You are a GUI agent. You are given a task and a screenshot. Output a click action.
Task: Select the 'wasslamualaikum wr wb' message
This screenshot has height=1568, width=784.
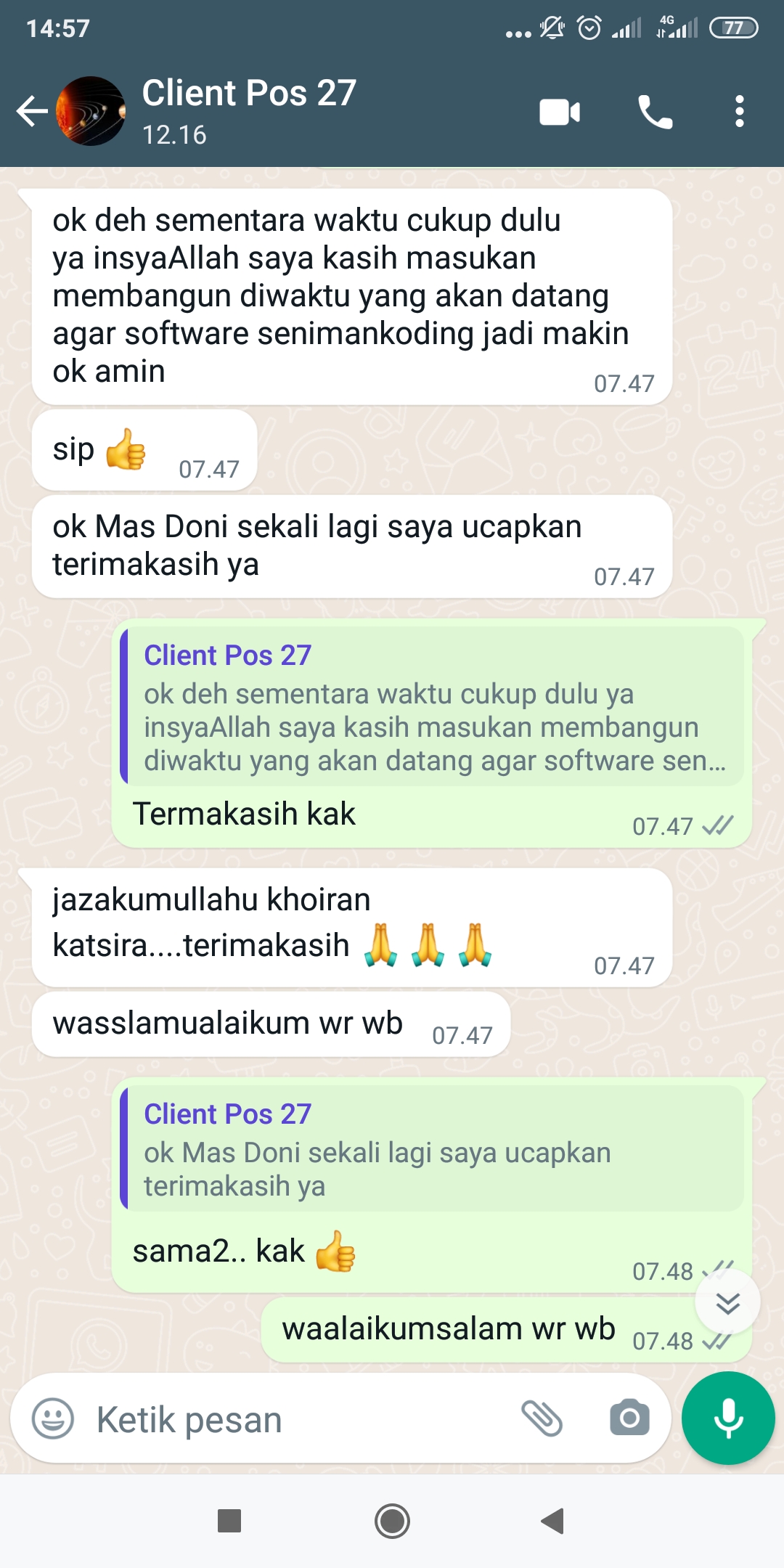(271, 1024)
